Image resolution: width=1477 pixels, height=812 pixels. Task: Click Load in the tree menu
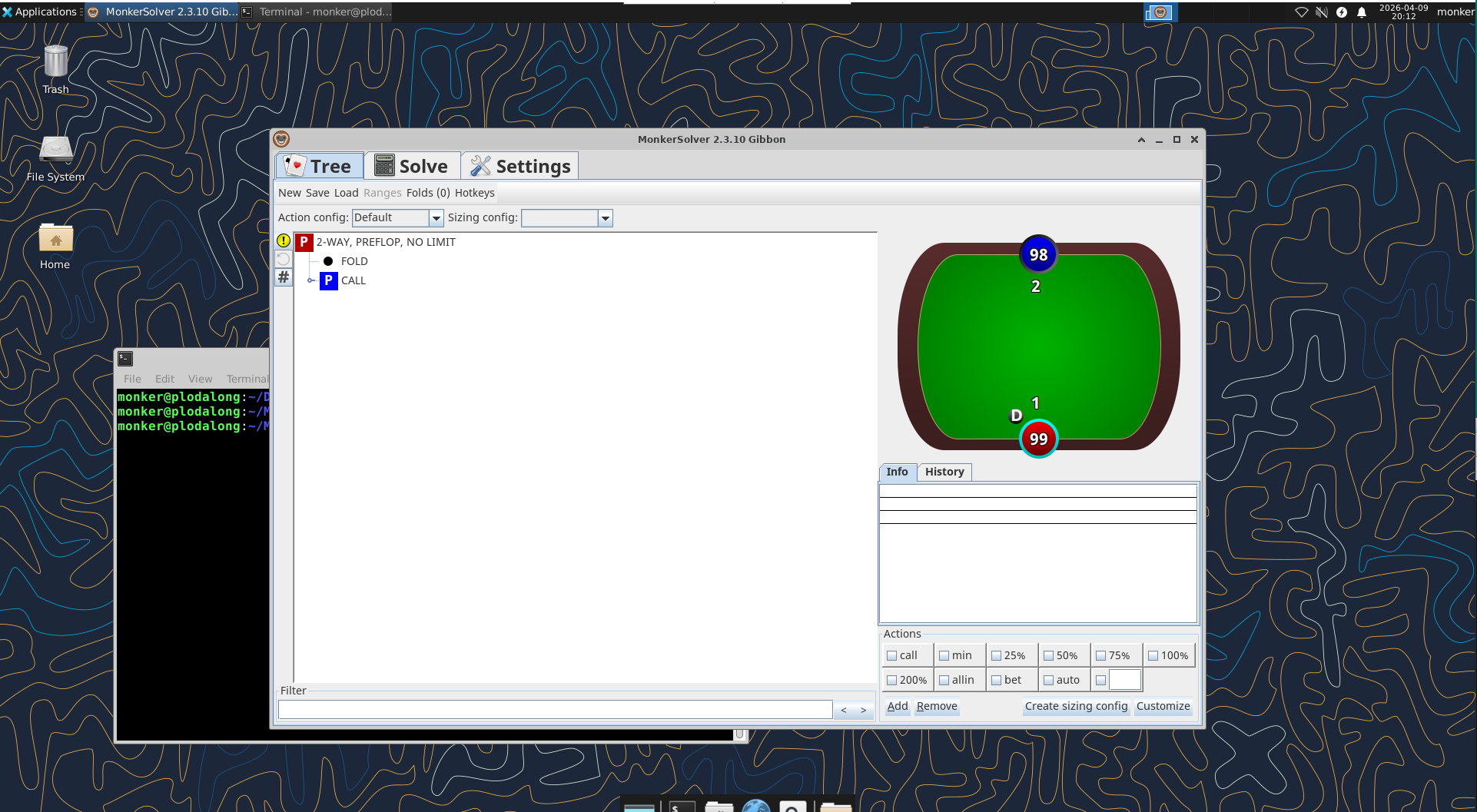coord(346,193)
